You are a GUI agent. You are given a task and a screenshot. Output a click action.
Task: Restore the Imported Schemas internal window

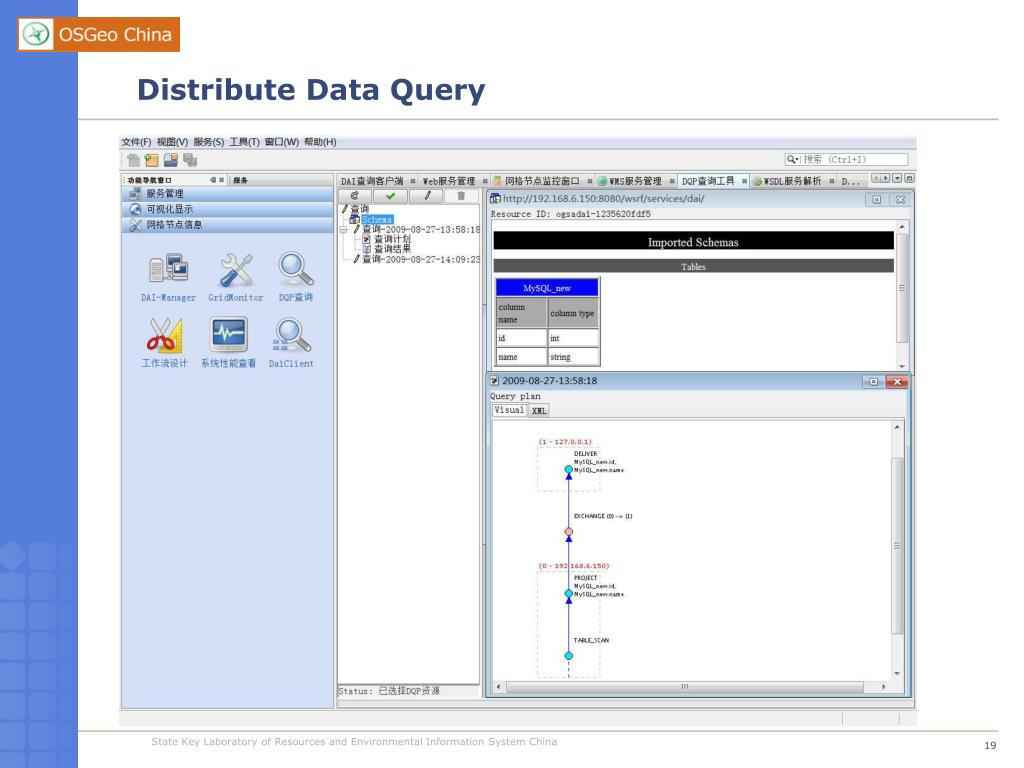(876, 199)
